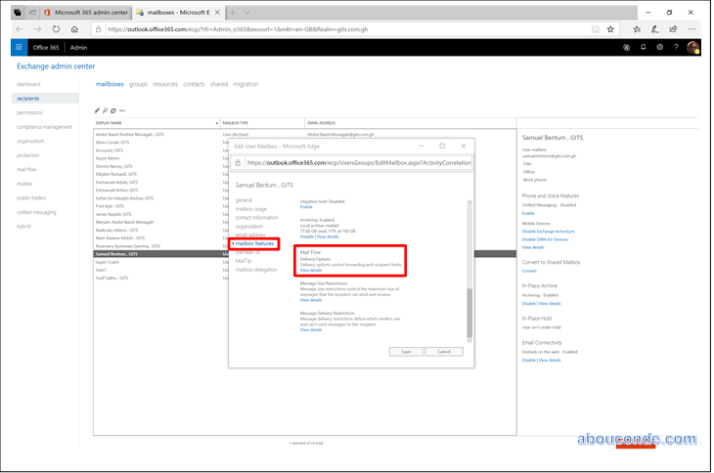Click the Save button in dialog

406,352
